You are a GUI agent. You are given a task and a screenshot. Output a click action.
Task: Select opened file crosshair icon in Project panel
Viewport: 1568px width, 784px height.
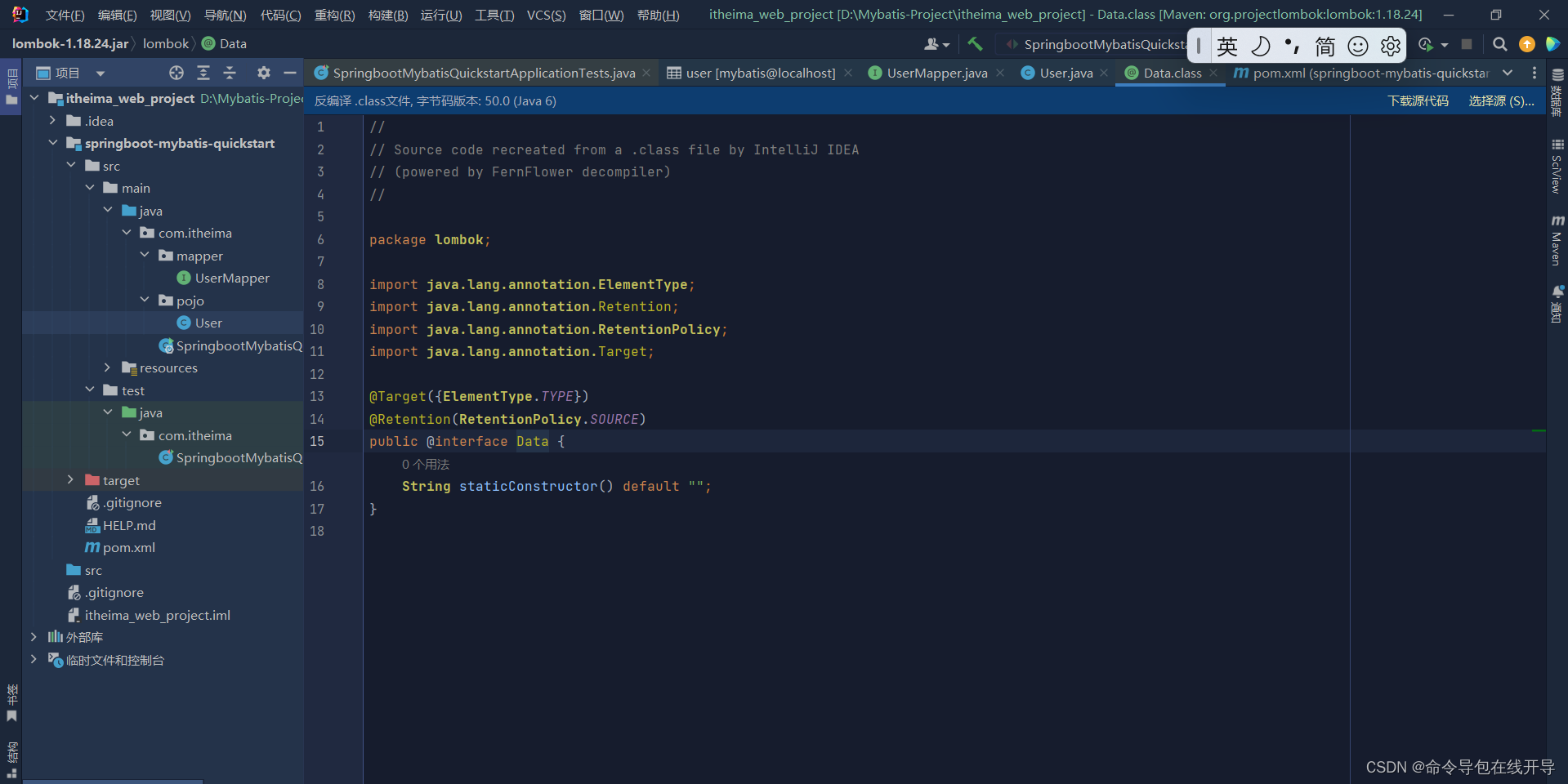pyautogui.click(x=176, y=73)
